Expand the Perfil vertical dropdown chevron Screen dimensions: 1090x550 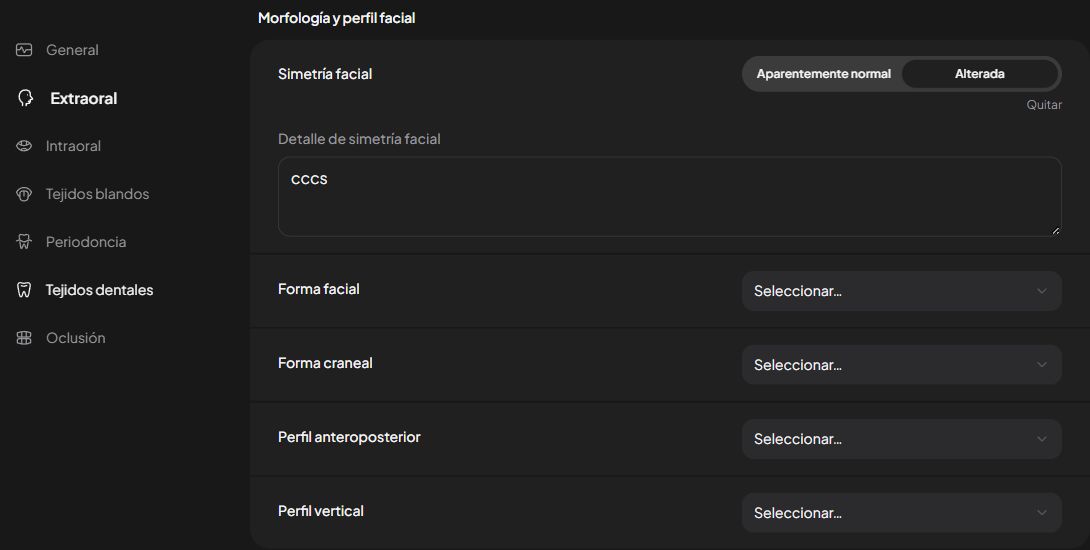1041,513
